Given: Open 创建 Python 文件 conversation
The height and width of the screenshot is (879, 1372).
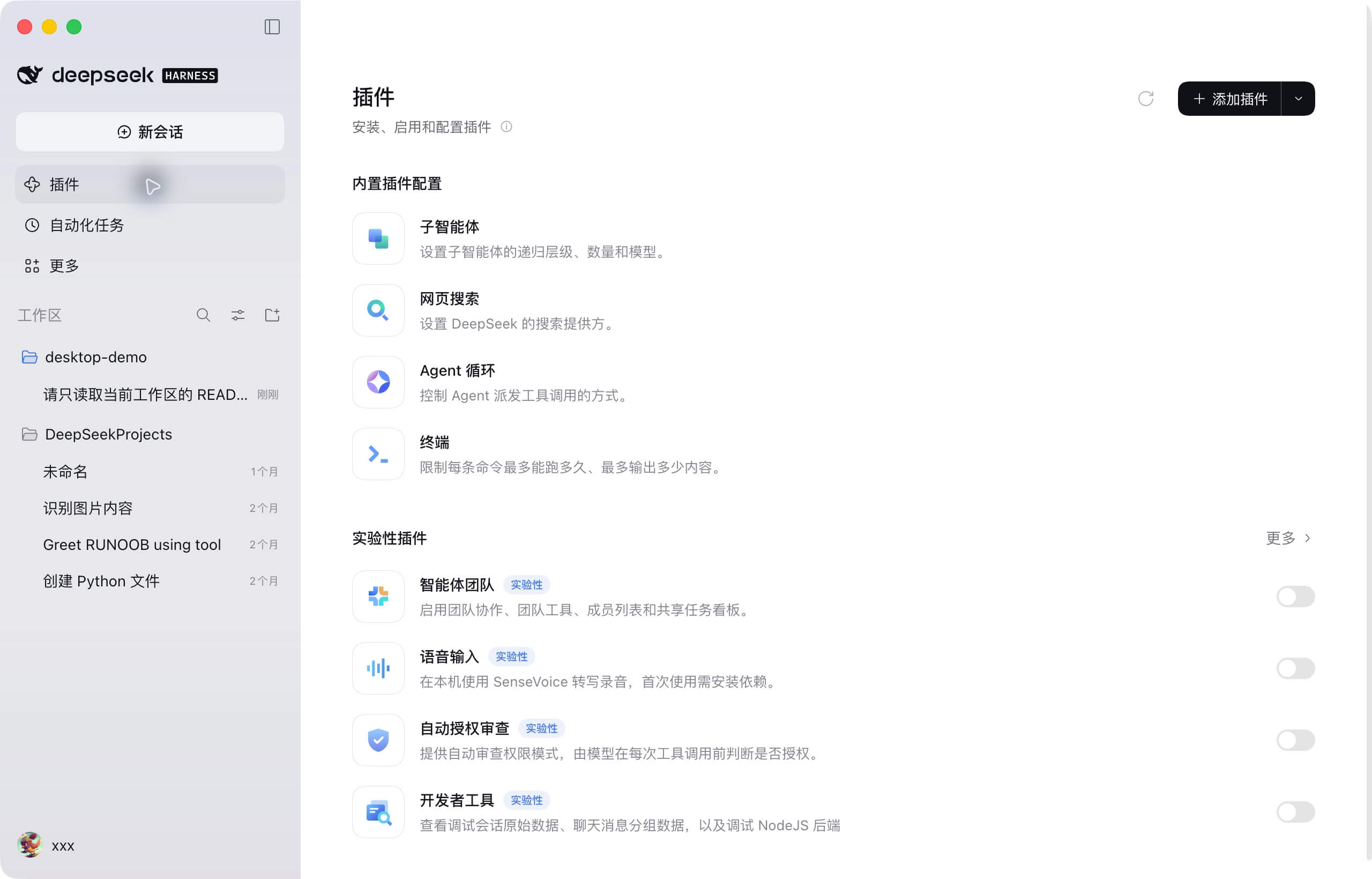Looking at the screenshot, I should [150, 581].
